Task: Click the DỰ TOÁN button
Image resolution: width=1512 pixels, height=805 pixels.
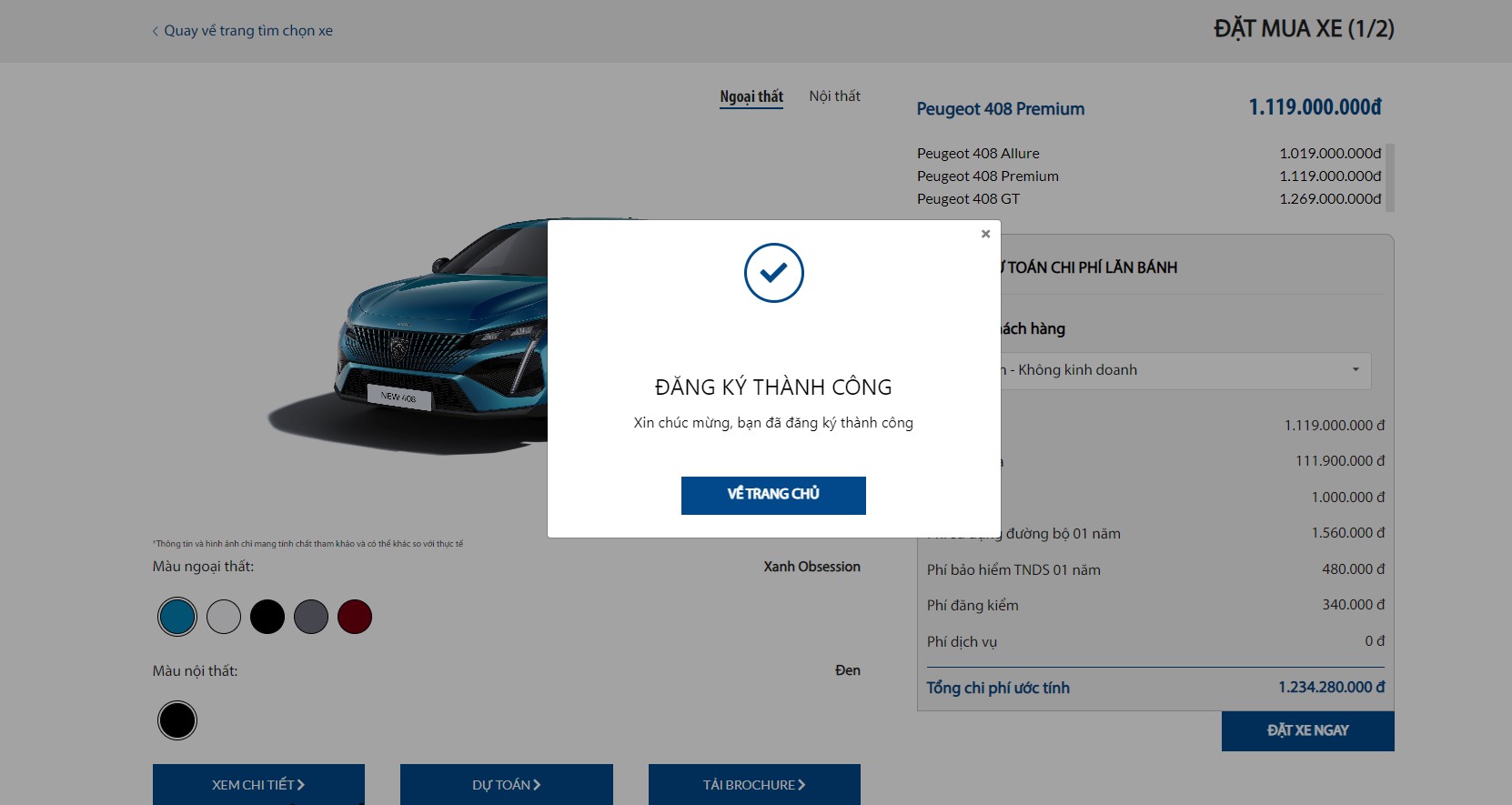Action: [507, 784]
